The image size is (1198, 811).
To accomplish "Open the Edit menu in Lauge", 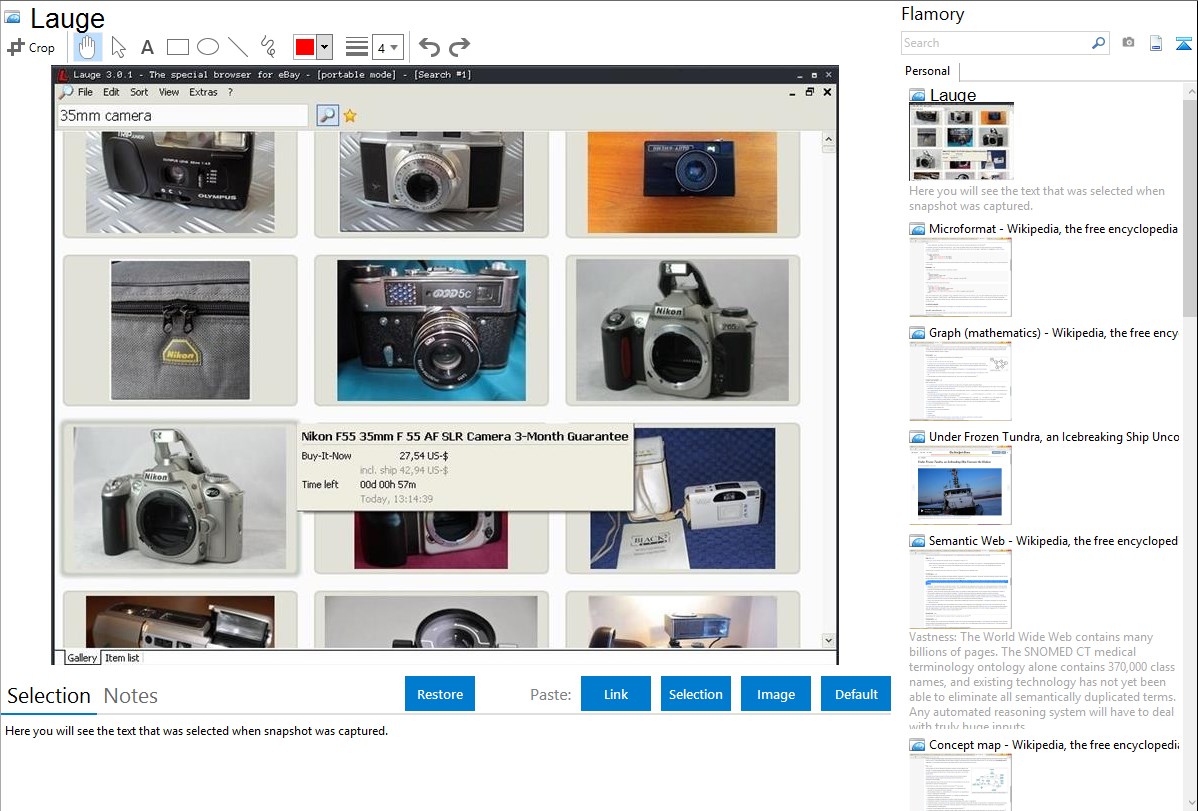I will coord(111,92).
